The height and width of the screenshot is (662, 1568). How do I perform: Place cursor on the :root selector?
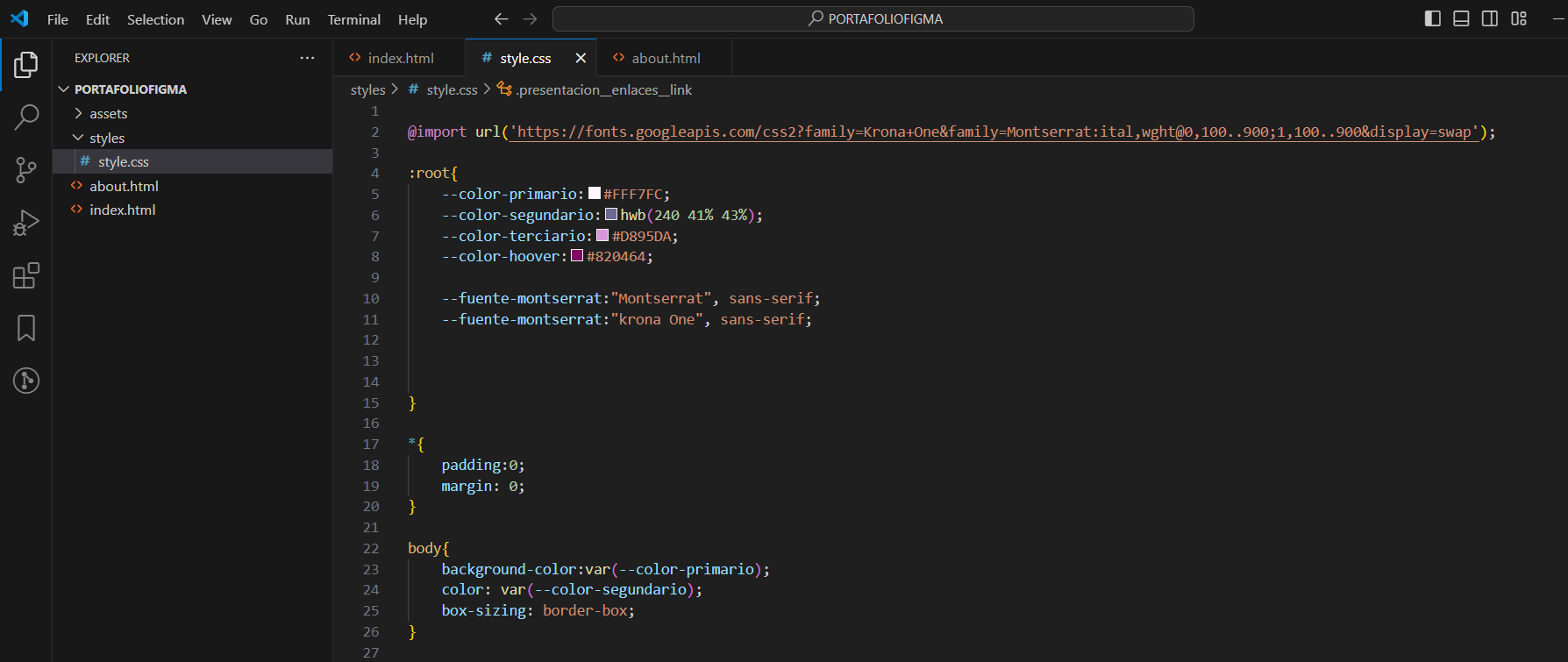point(430,173)
